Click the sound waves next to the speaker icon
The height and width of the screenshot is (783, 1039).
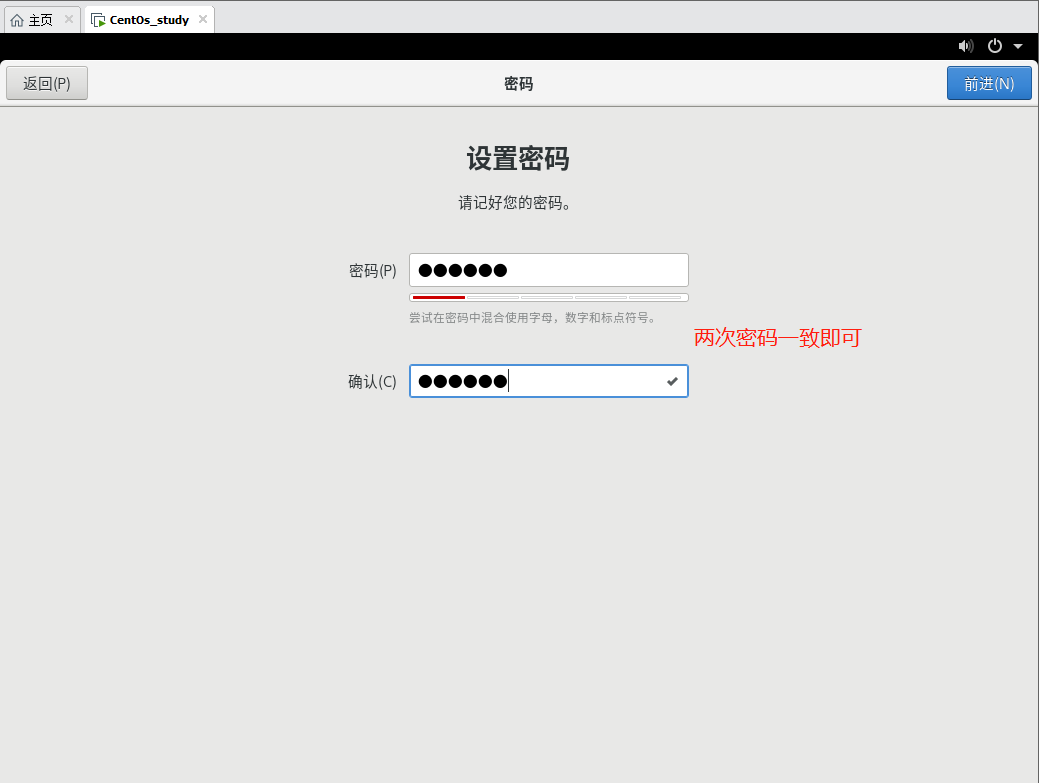[x=972, y=45]
